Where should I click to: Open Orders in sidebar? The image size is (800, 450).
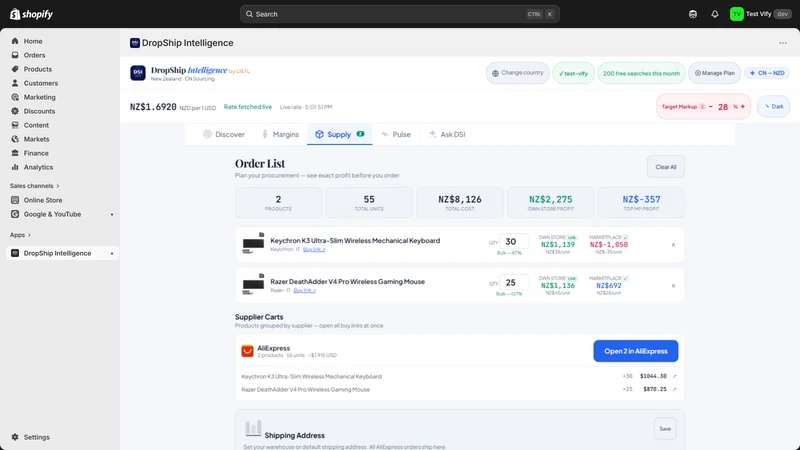point(34,55)
